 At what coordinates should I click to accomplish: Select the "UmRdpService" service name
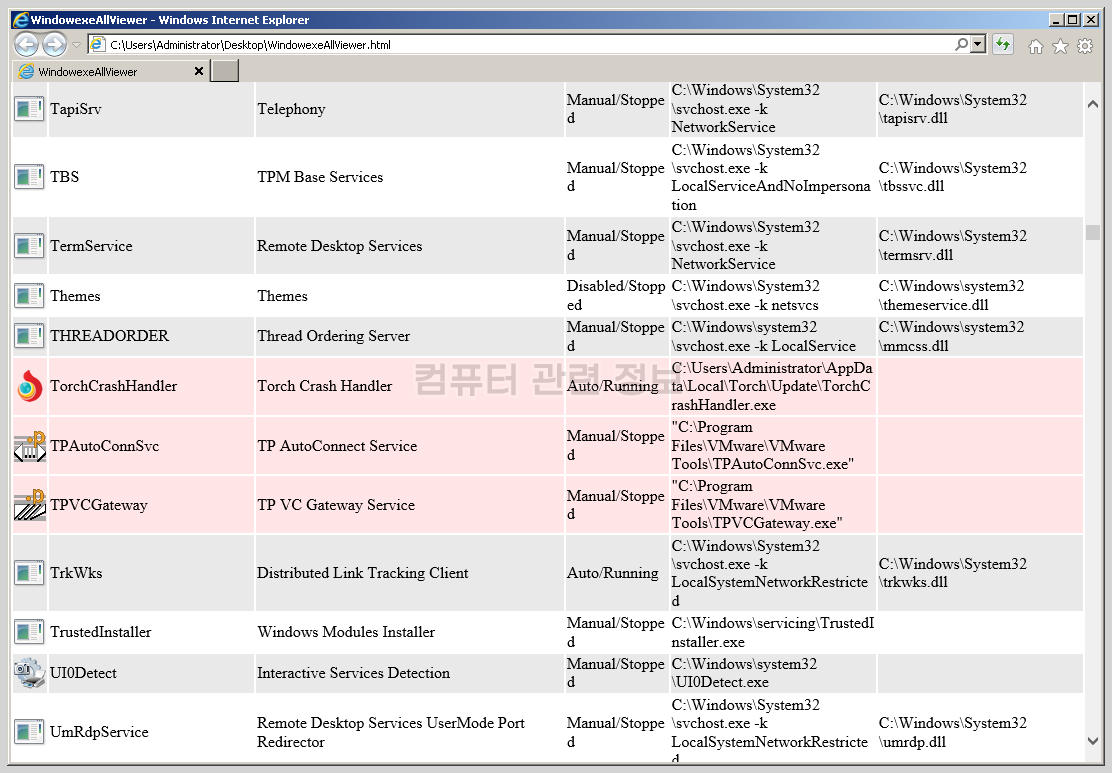click(x=99, y=732)
